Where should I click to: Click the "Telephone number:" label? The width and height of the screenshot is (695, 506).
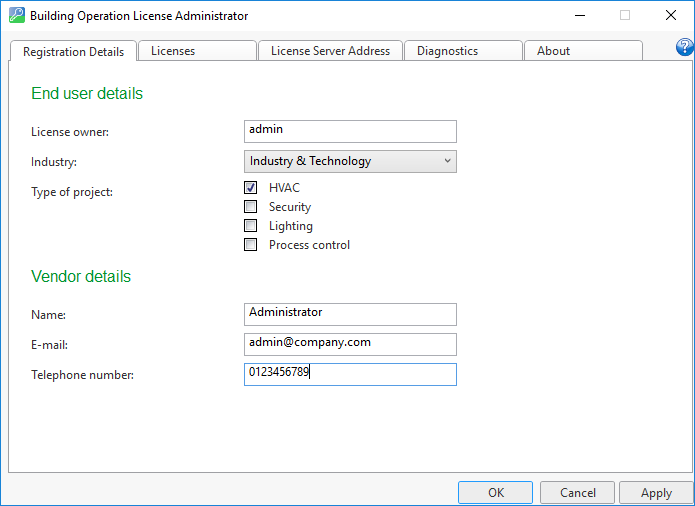coord(82,375)
